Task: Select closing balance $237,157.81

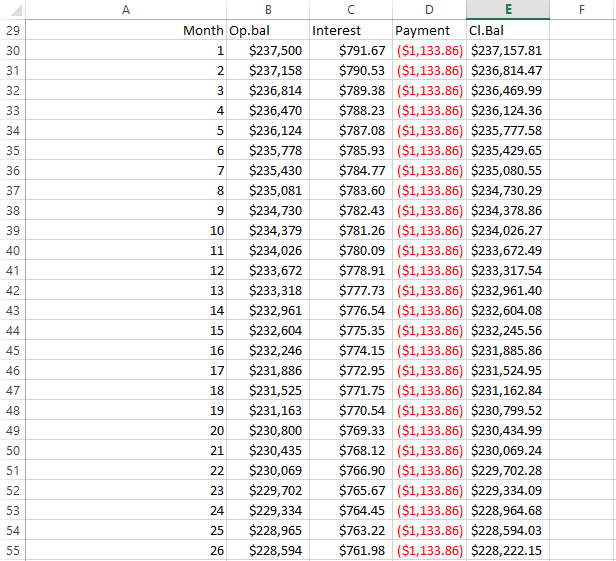Action: (508, 50)
